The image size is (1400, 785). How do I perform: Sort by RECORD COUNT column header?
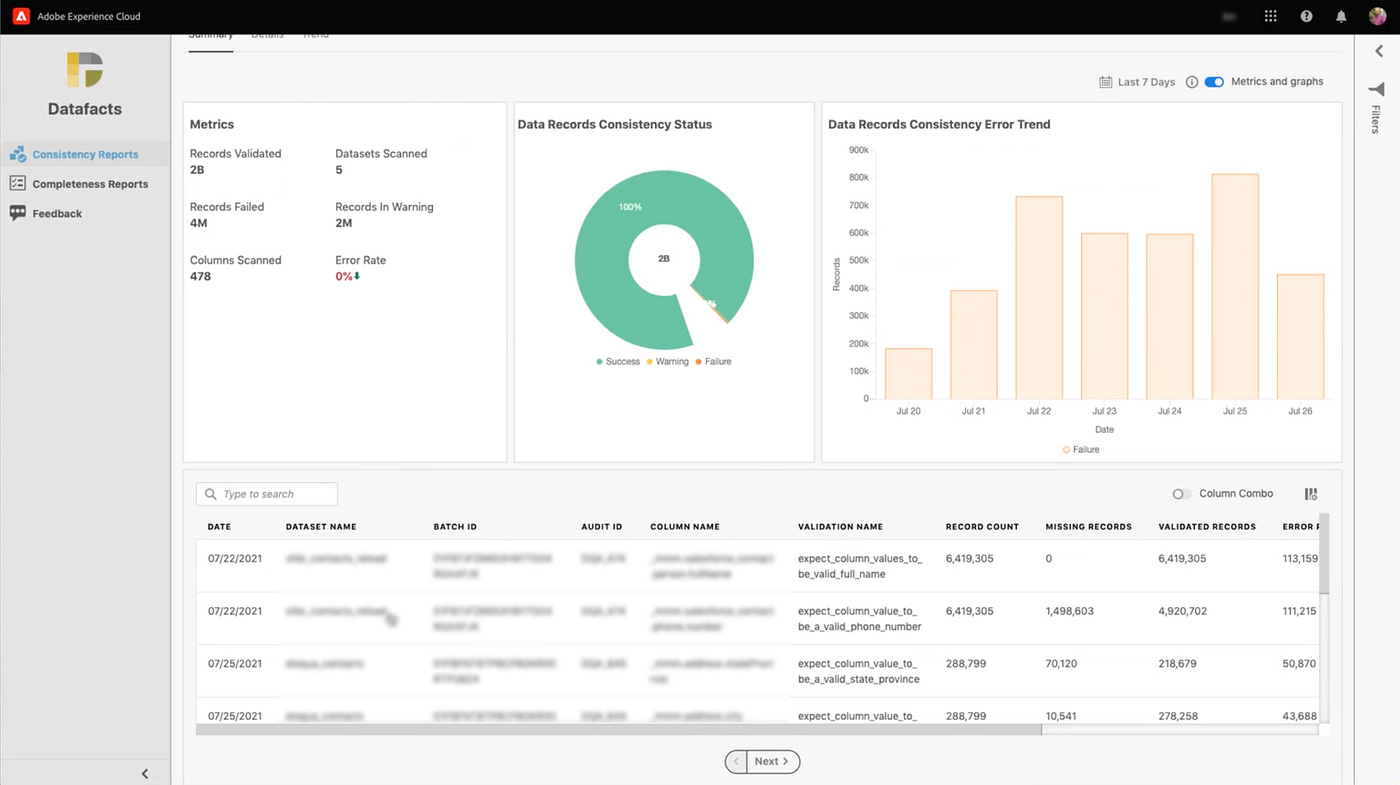pyautogui.click(x=982, y=527)
